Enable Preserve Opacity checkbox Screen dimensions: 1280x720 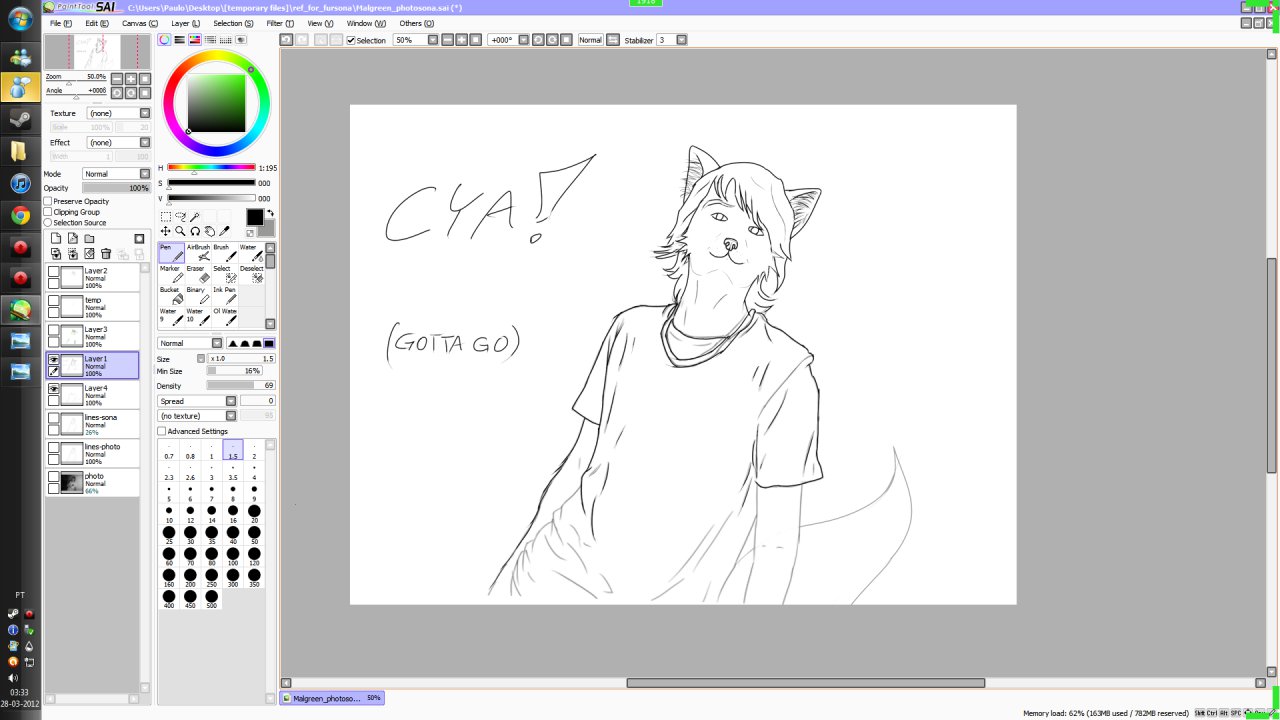[x=48, y=201]
